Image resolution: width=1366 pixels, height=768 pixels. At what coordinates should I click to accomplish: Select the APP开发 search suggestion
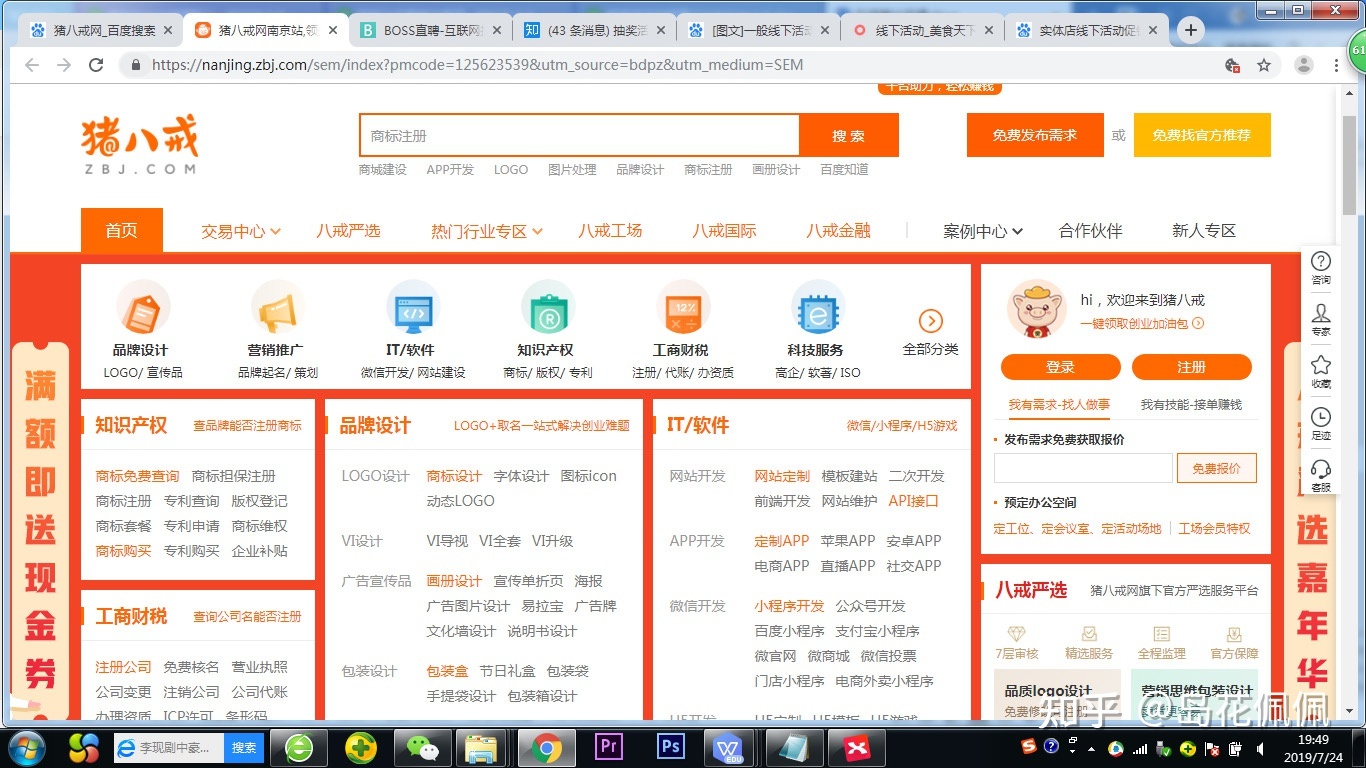pyautogui.click(x=450, y=170)
